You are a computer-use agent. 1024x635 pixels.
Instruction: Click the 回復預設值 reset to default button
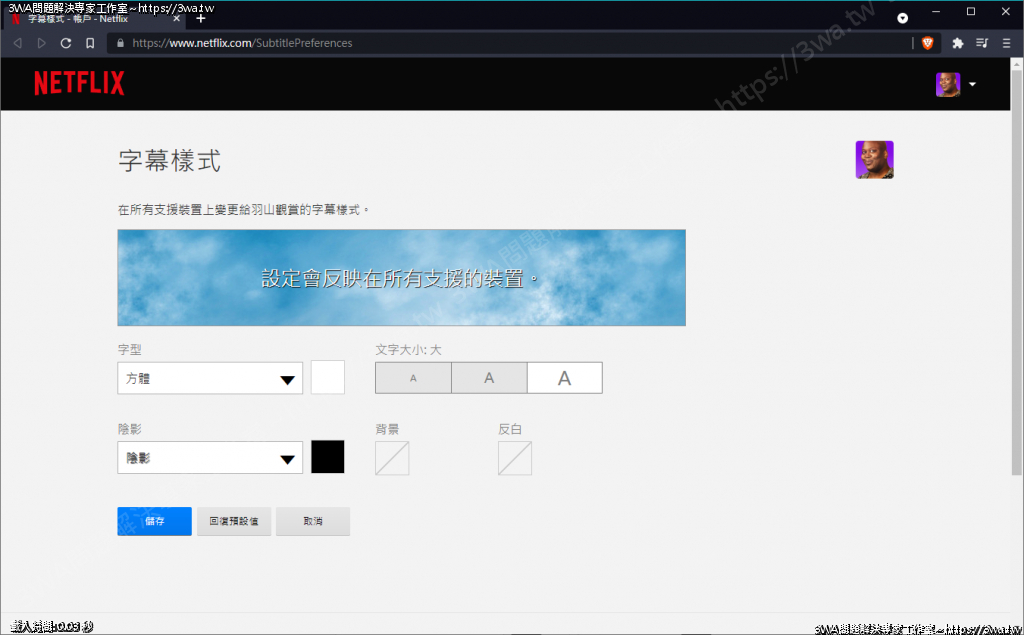[234, 521]
